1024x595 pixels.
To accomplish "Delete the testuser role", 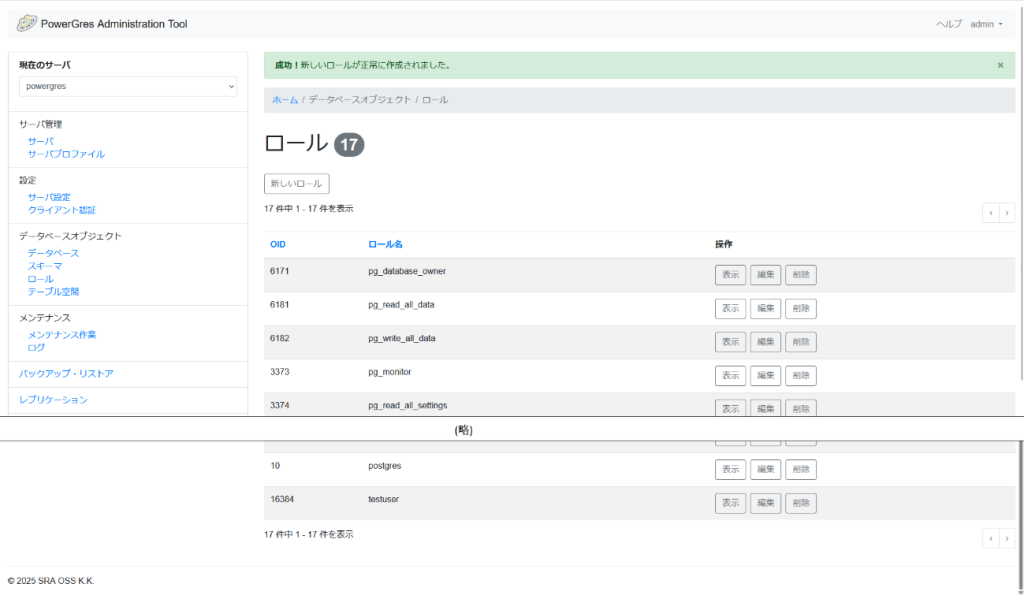I will (801, 503).
